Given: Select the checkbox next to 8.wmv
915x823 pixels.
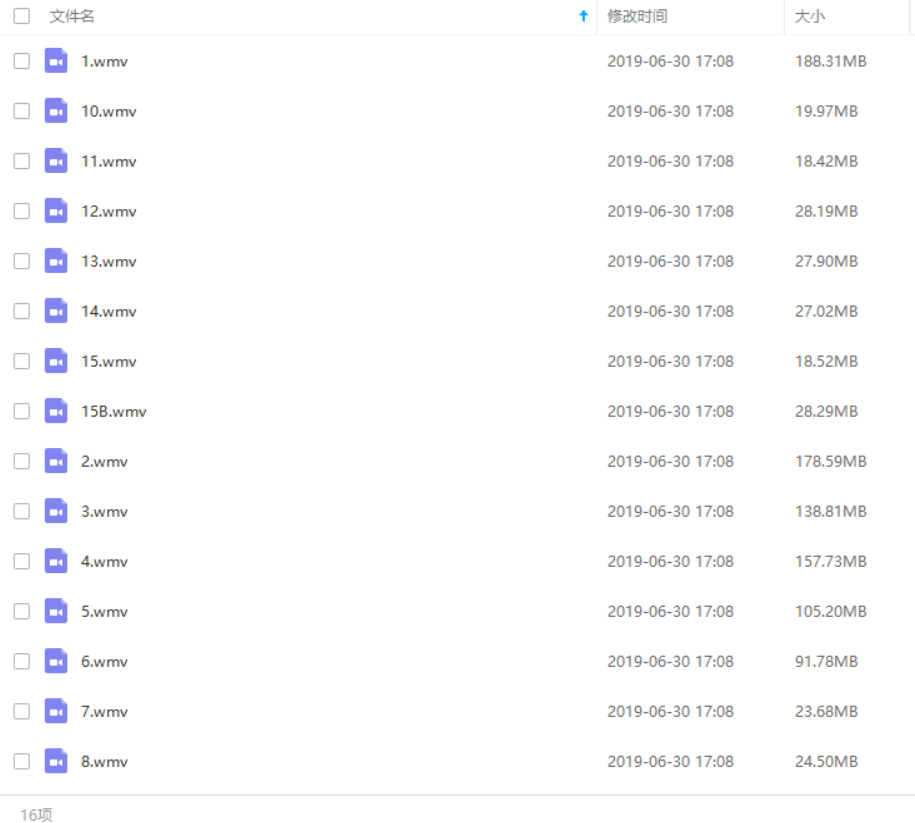Looking at the screenshot, I should click(22, 761).
